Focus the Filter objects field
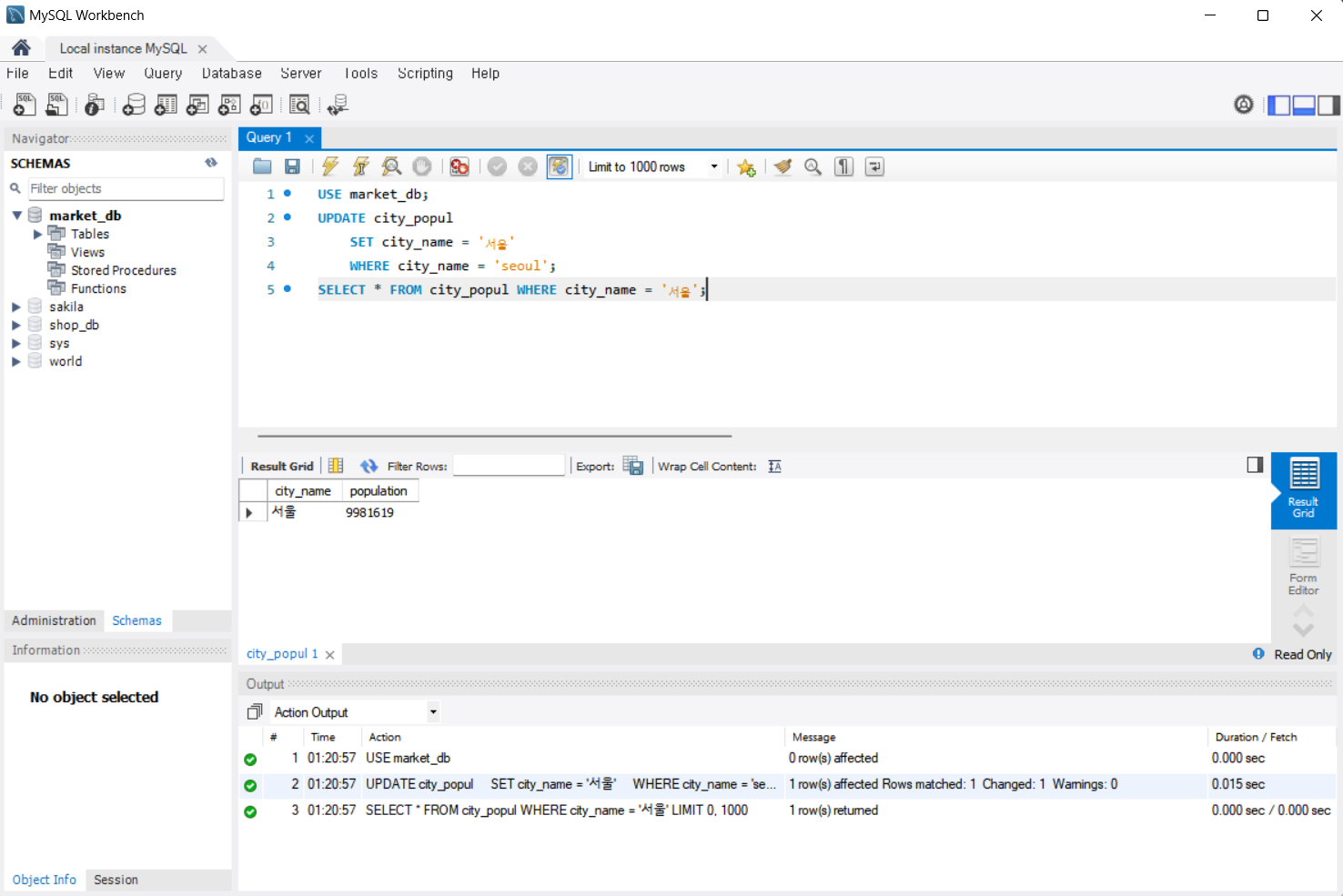This screenshot has height=896, width=1343. tap(126, 188)
